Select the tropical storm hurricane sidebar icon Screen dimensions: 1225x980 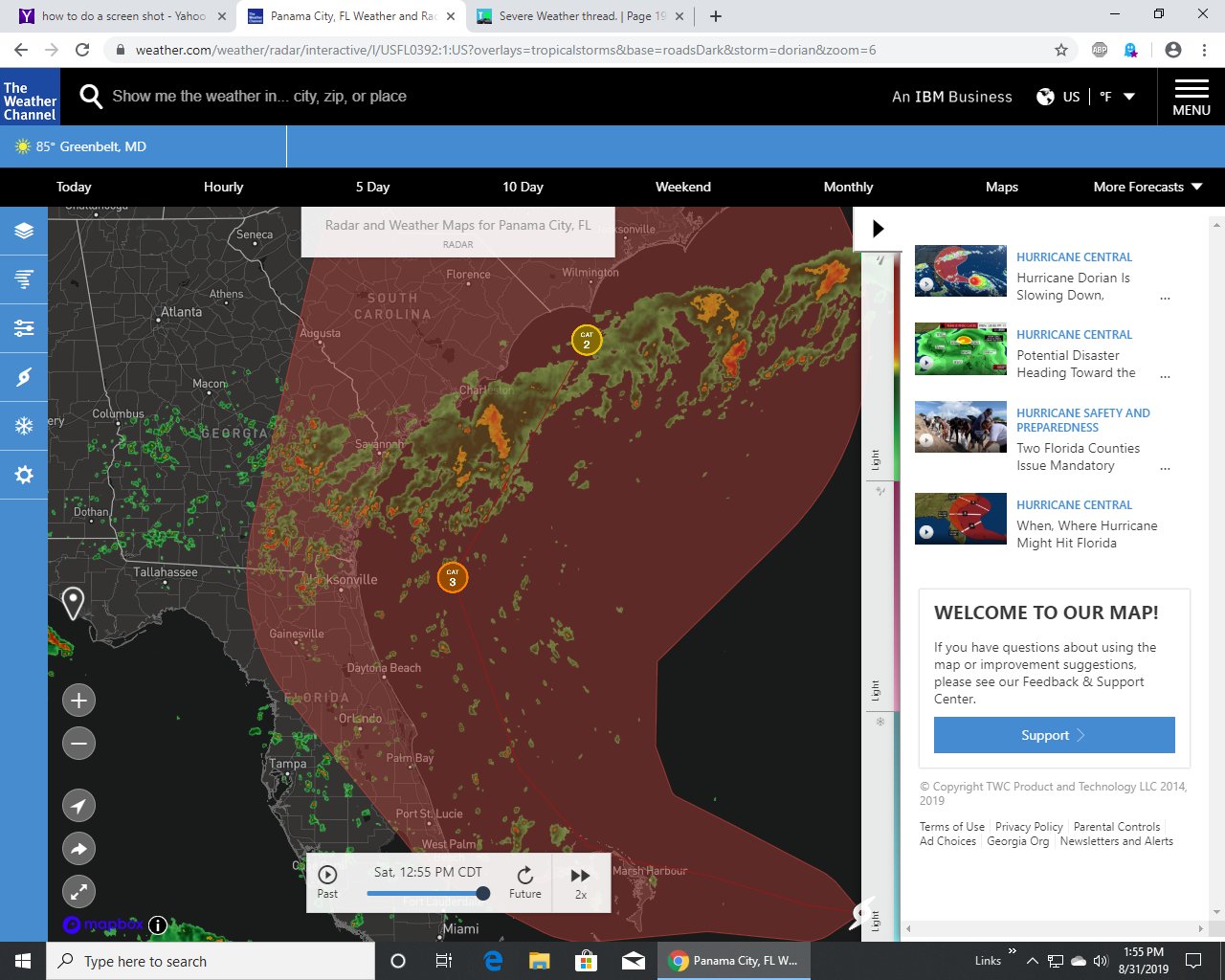[24, 377]
